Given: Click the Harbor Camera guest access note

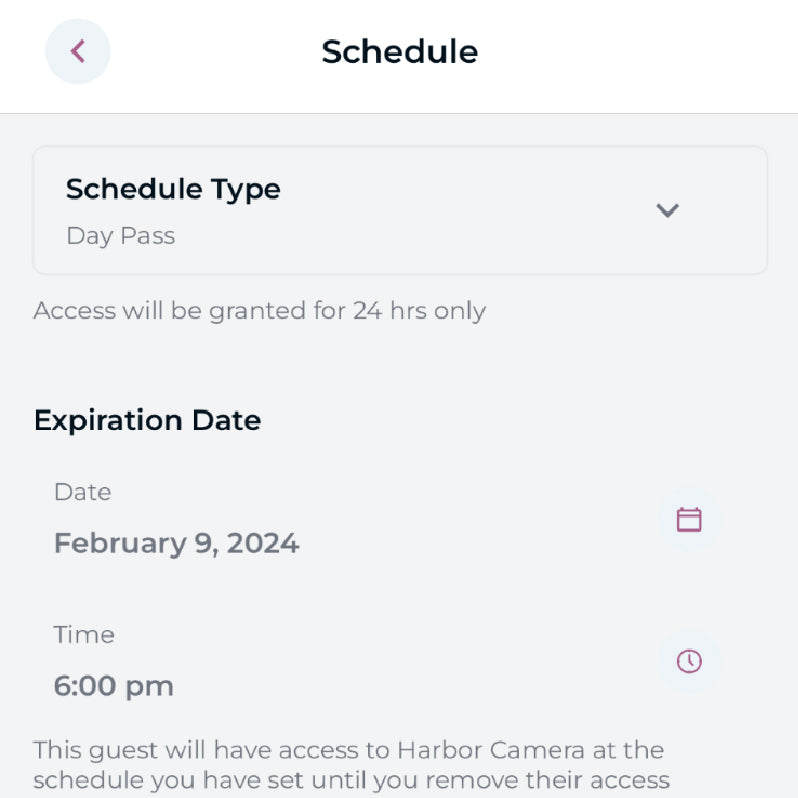Looking at the screenshot, I should pos(350,765).
